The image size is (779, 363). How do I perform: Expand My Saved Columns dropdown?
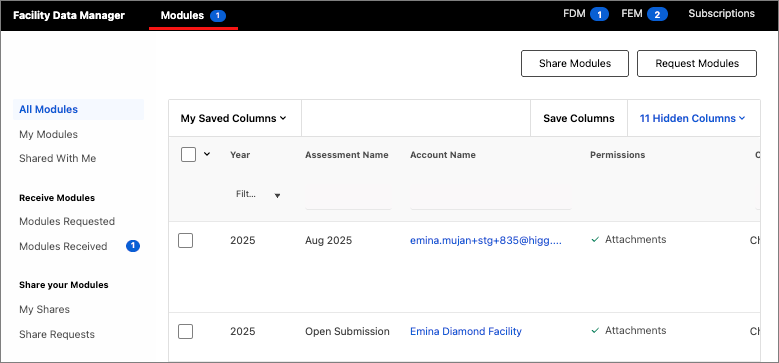pyautogui.click(x=234, y=118)
